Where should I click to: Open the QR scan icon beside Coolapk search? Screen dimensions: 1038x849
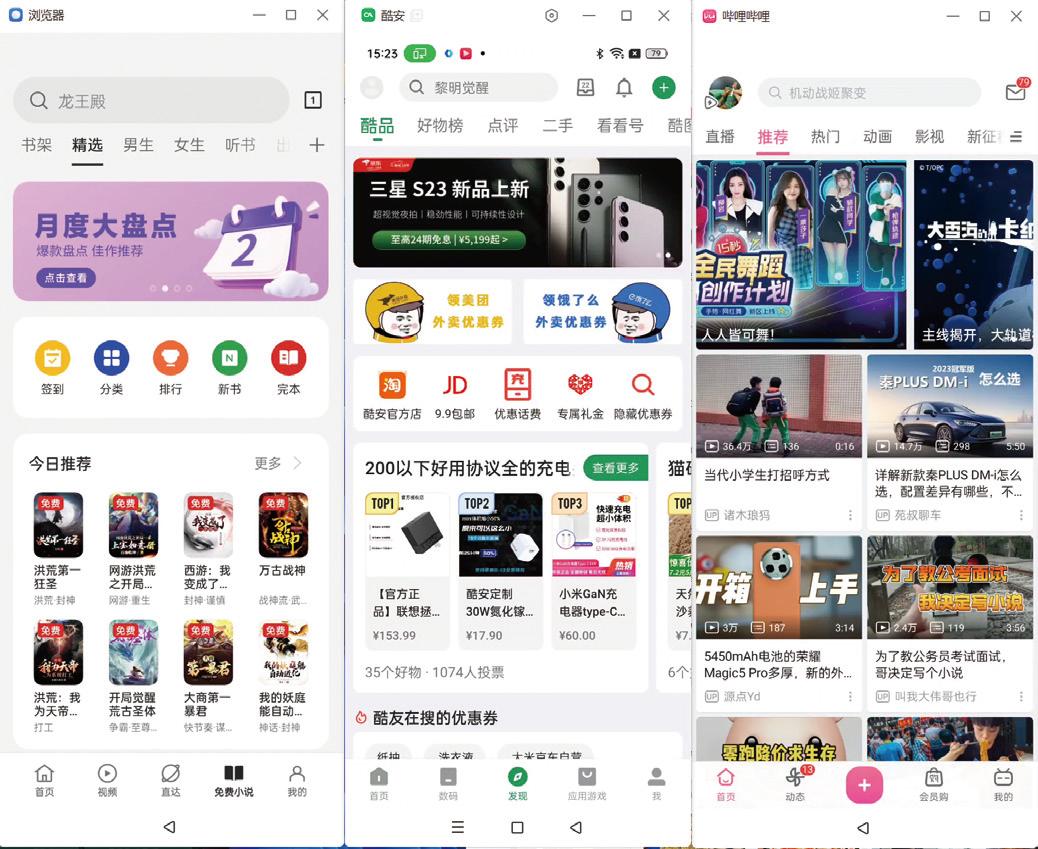coord(585,87)
